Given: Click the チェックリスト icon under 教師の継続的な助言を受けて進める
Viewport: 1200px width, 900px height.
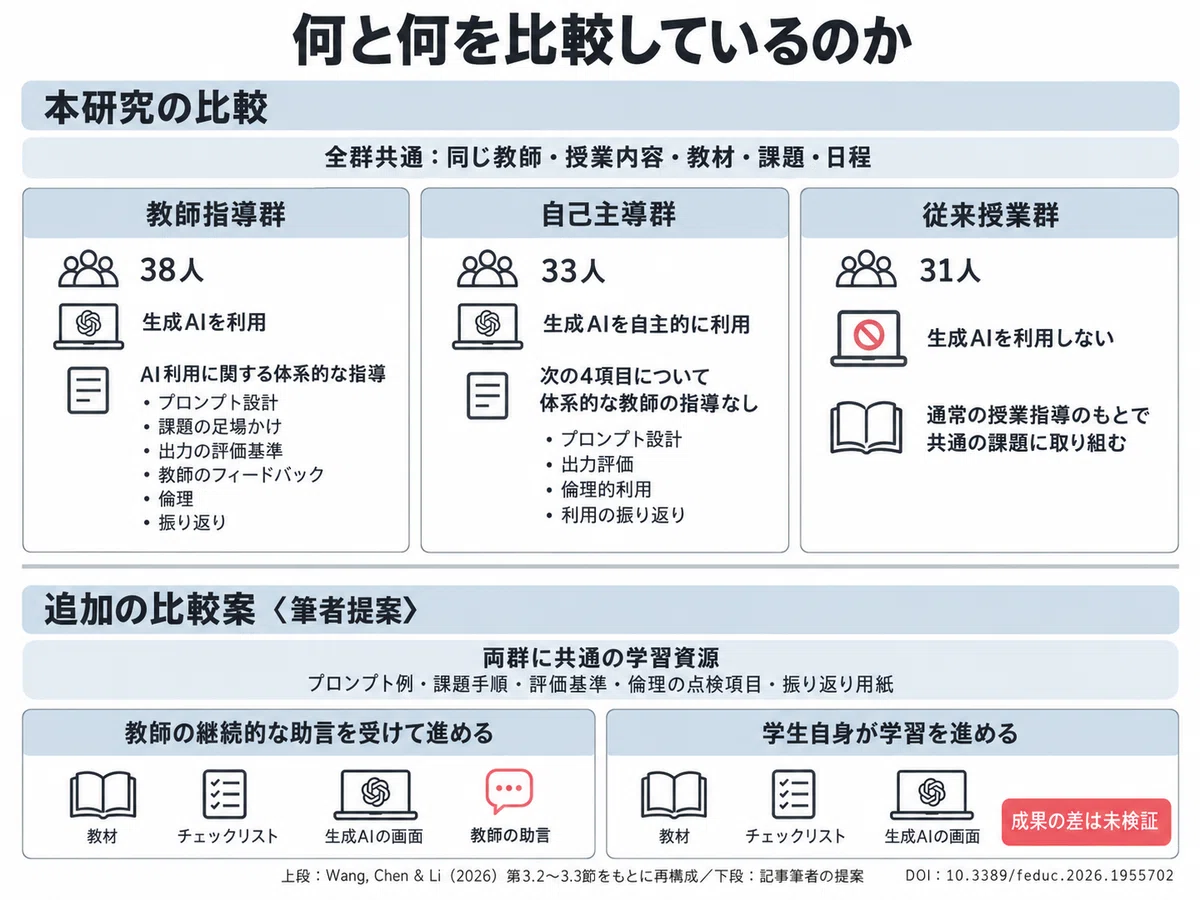Looking at the screenshot, I should [x=225, y=794].
